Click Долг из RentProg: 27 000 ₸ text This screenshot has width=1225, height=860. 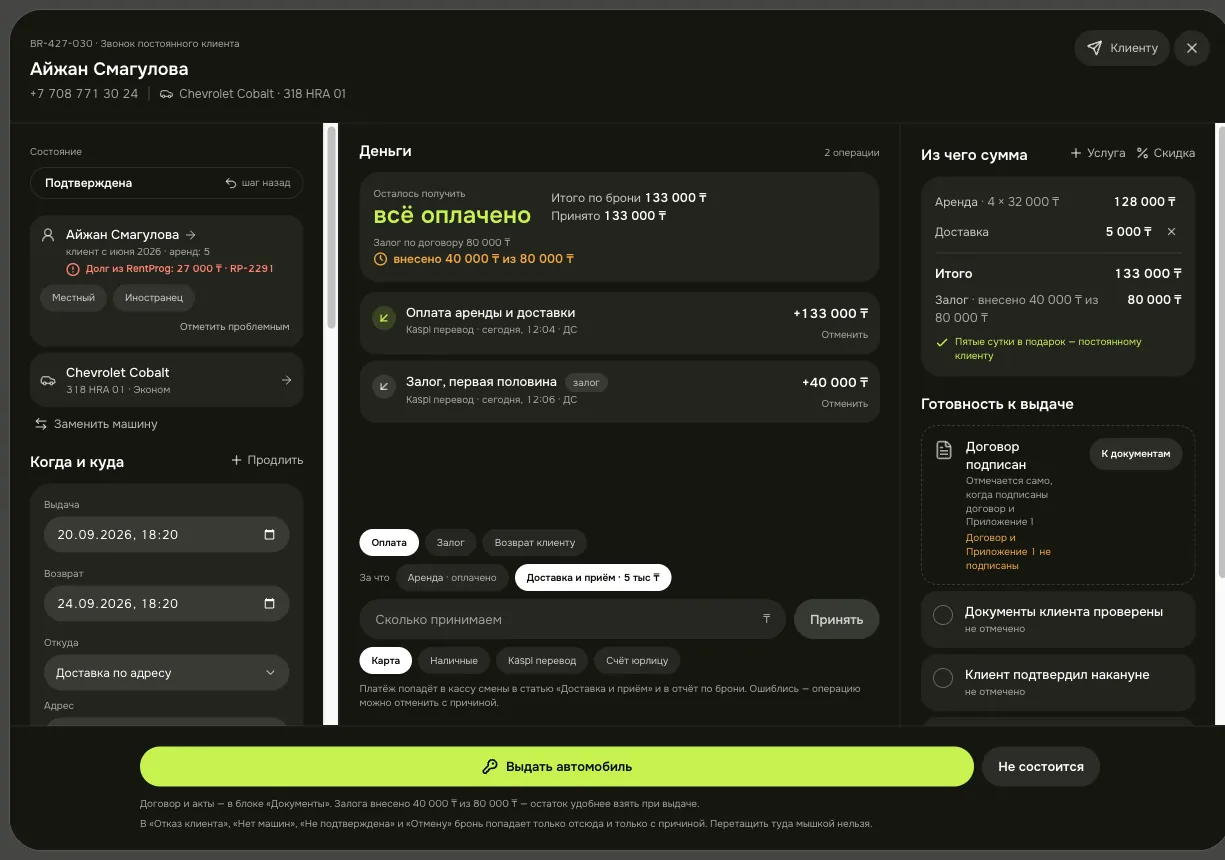tap(153, 269)
